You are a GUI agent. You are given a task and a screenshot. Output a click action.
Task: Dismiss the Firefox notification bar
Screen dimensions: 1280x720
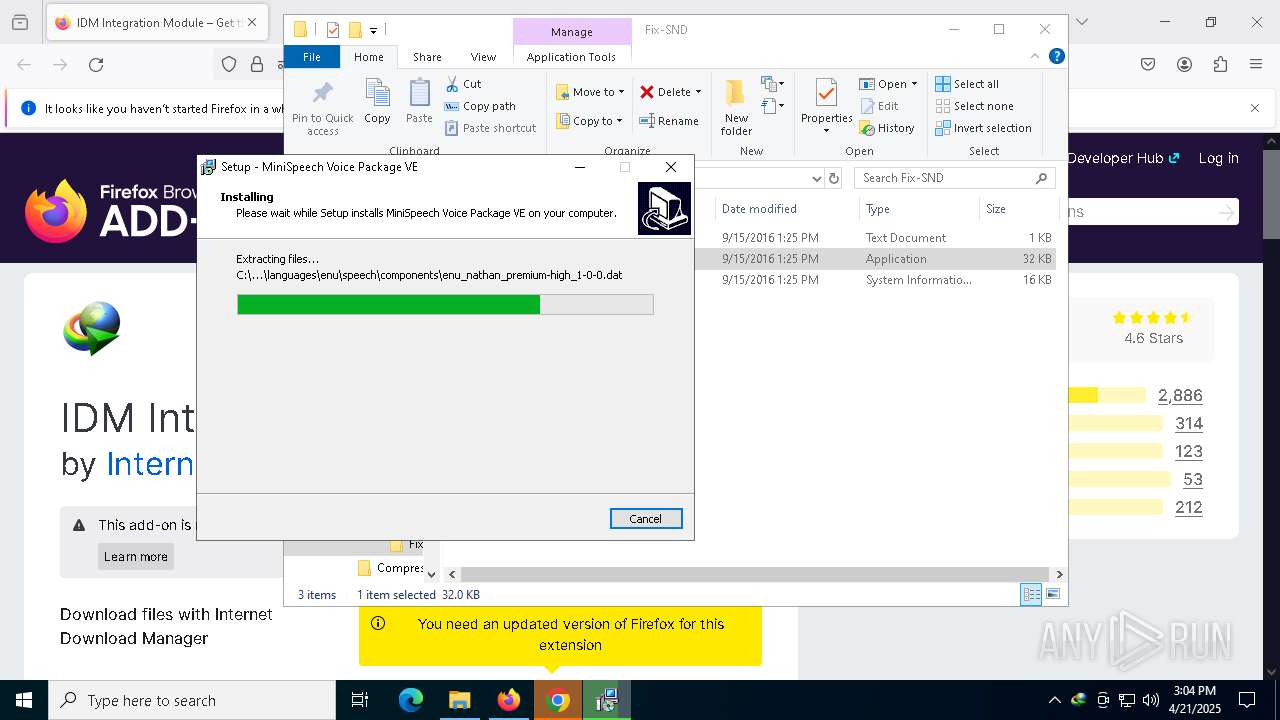[1255, 108]
